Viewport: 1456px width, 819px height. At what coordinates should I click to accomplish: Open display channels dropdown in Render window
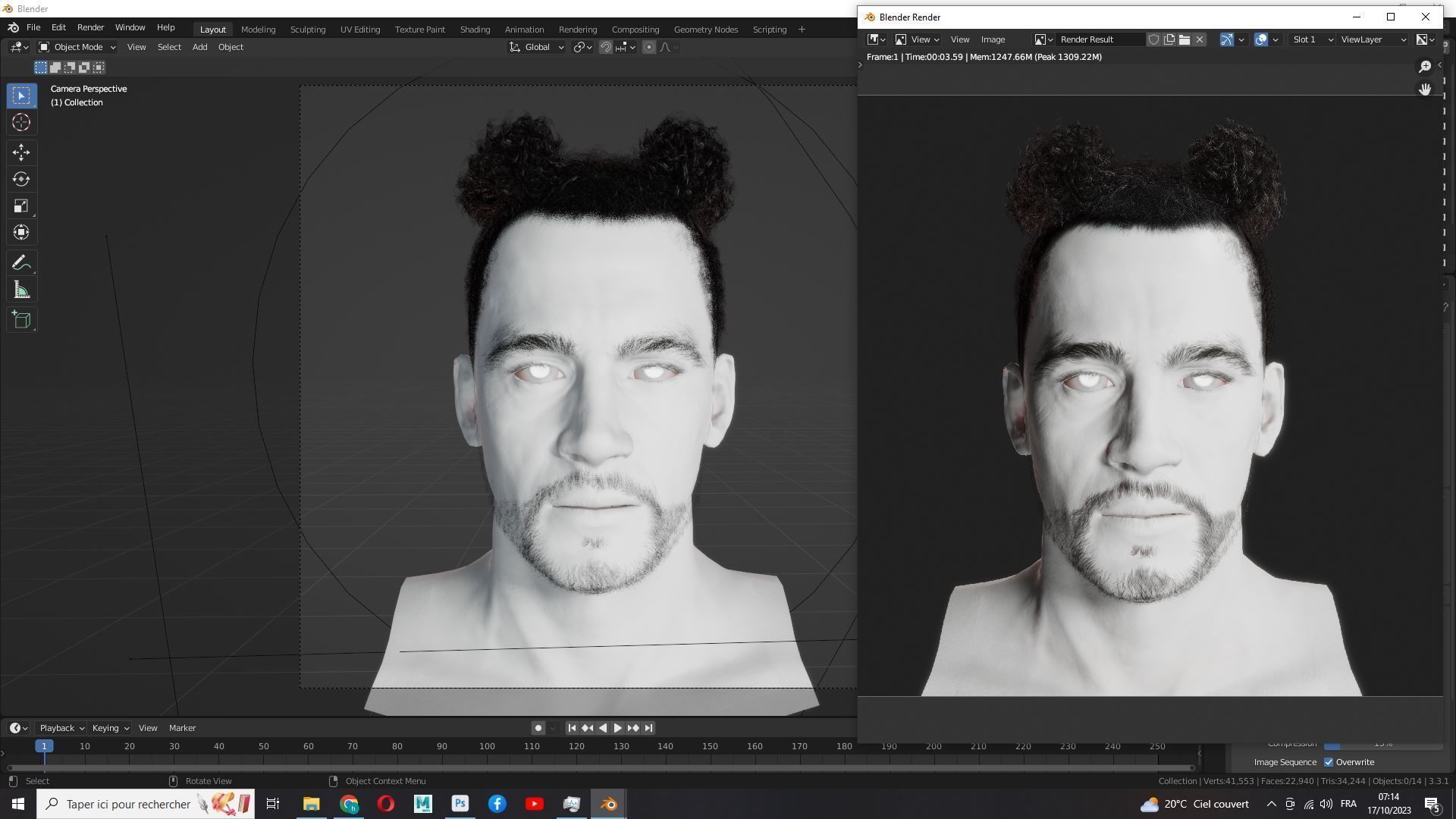coord(1426,39)
